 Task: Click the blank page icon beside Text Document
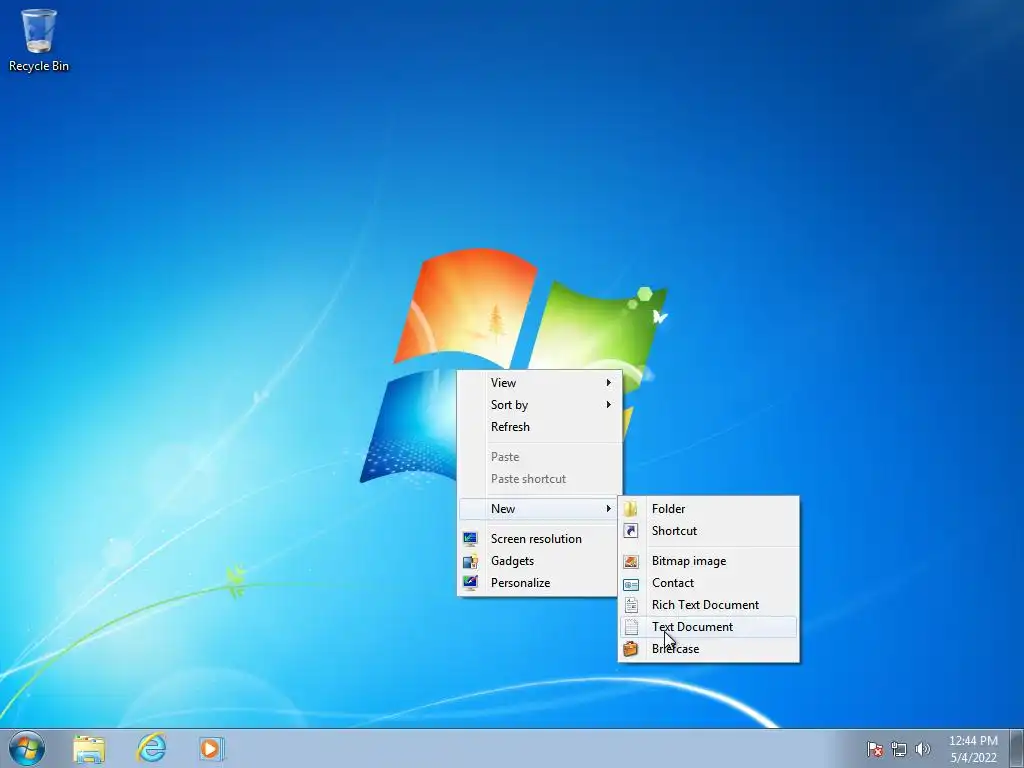631,627
